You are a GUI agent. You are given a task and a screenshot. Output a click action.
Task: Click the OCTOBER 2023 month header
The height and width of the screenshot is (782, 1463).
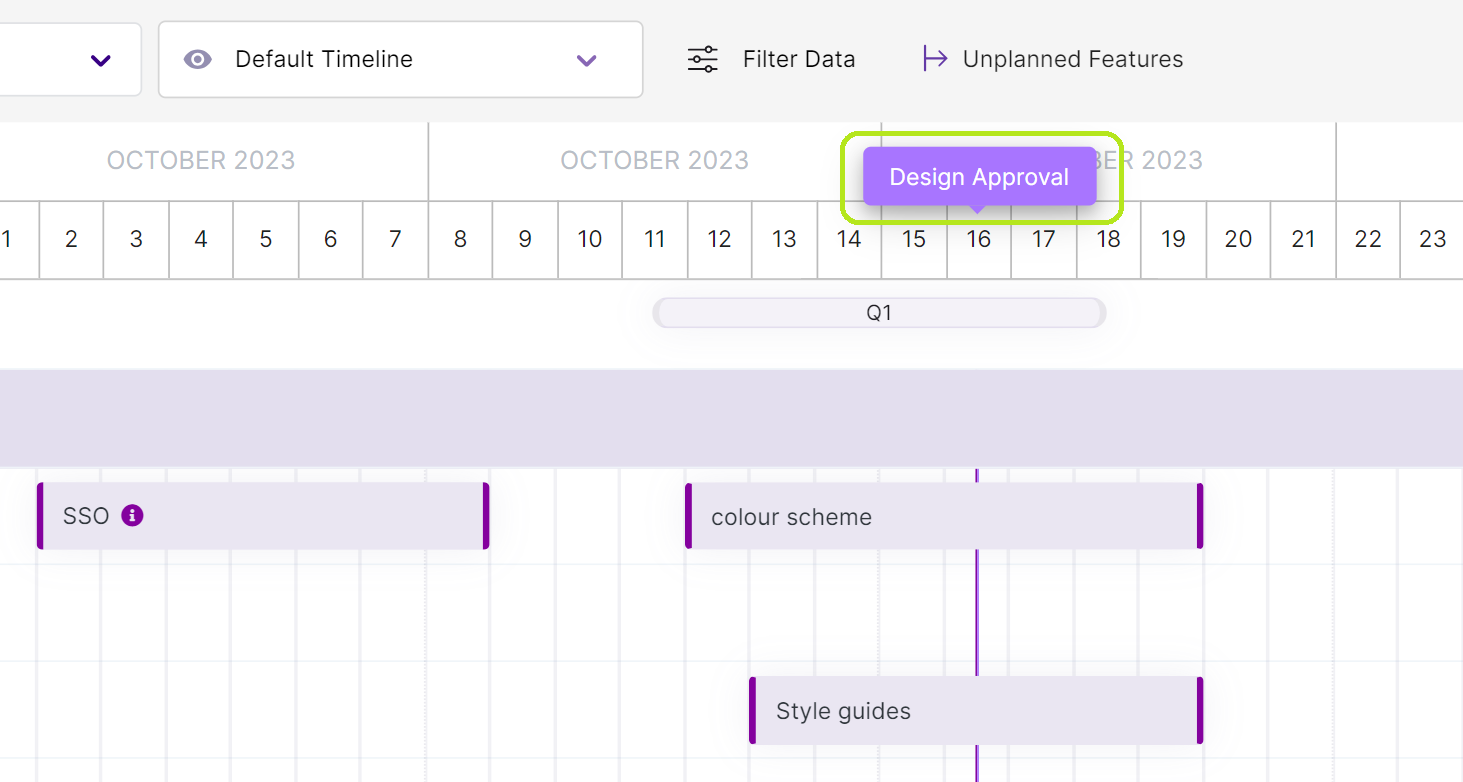(200, 160)
